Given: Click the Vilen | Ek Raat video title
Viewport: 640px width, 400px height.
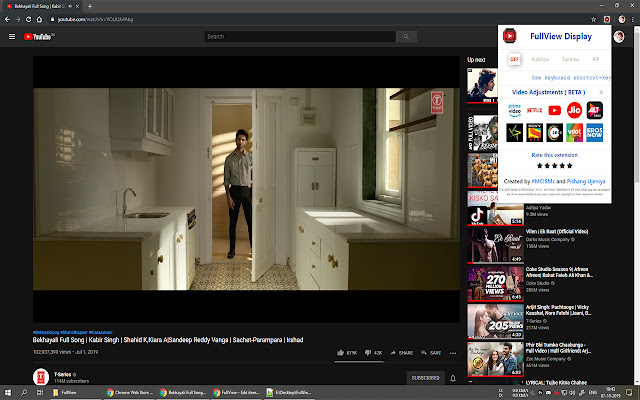Looking at the screenshot, I should [557, 231].
